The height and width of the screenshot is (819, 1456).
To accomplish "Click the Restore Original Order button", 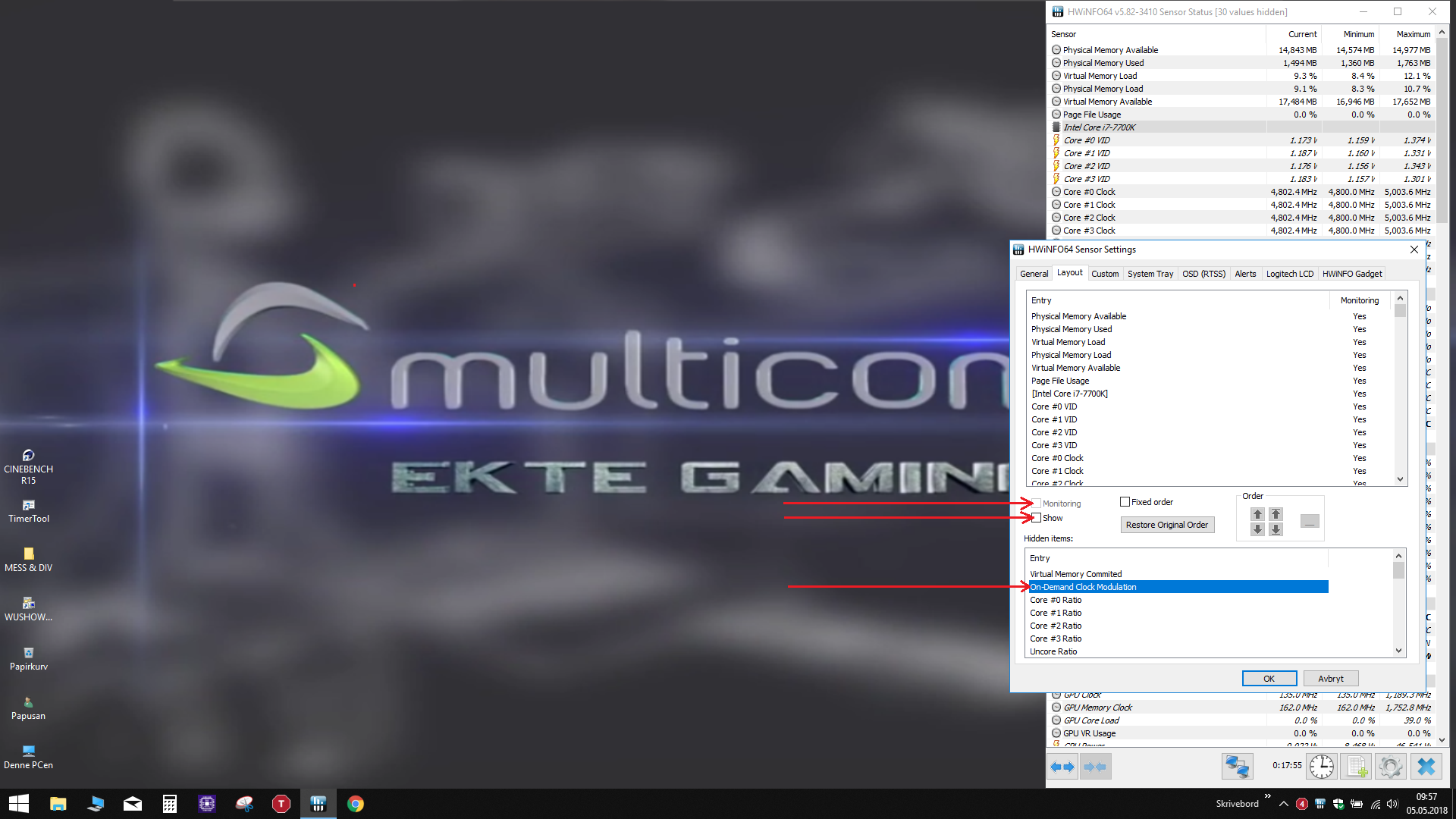I will tap(1167, 525).
